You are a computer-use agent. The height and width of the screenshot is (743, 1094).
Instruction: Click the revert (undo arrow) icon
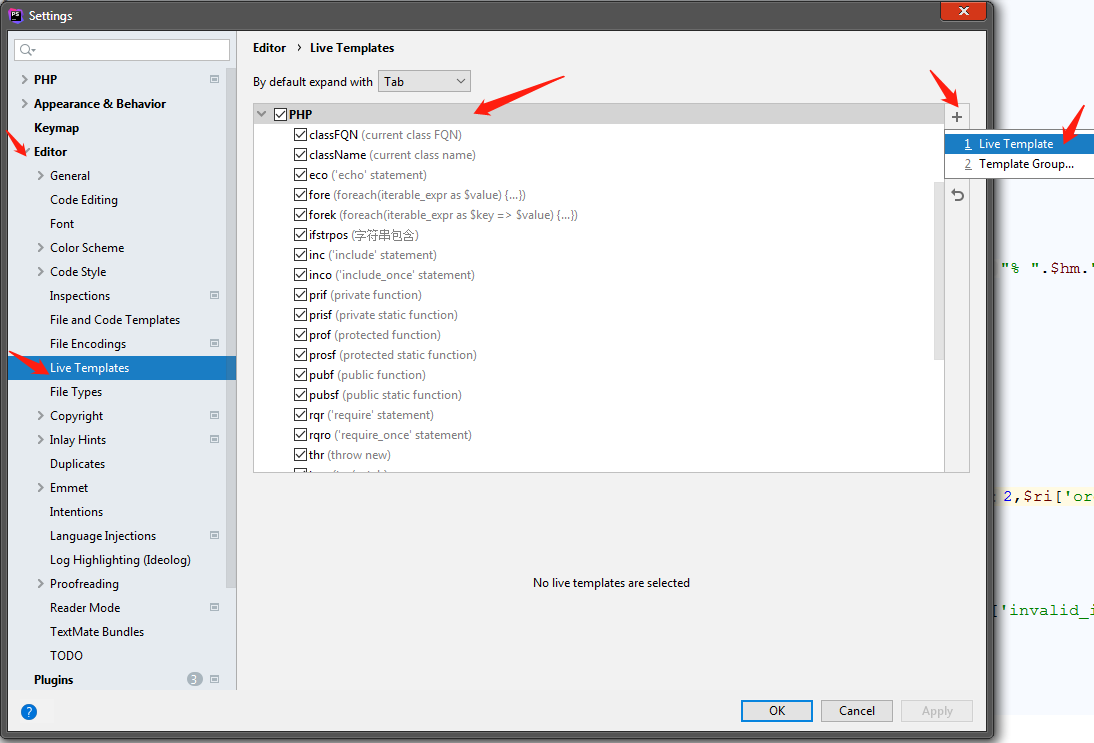pyautogui.click(x=957, y=195)
